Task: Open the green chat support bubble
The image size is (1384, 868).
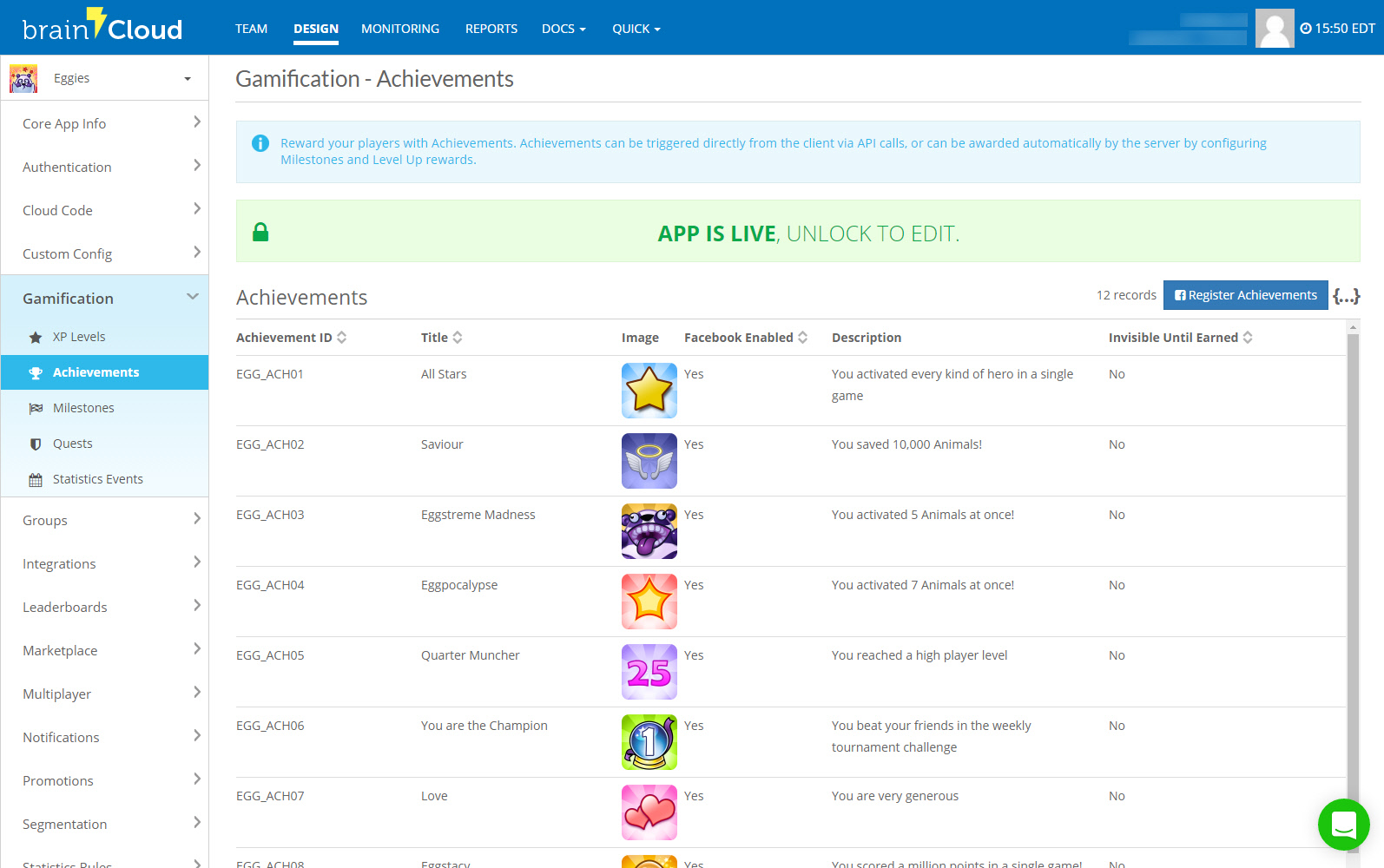Action: click(x=1343, y=824)
